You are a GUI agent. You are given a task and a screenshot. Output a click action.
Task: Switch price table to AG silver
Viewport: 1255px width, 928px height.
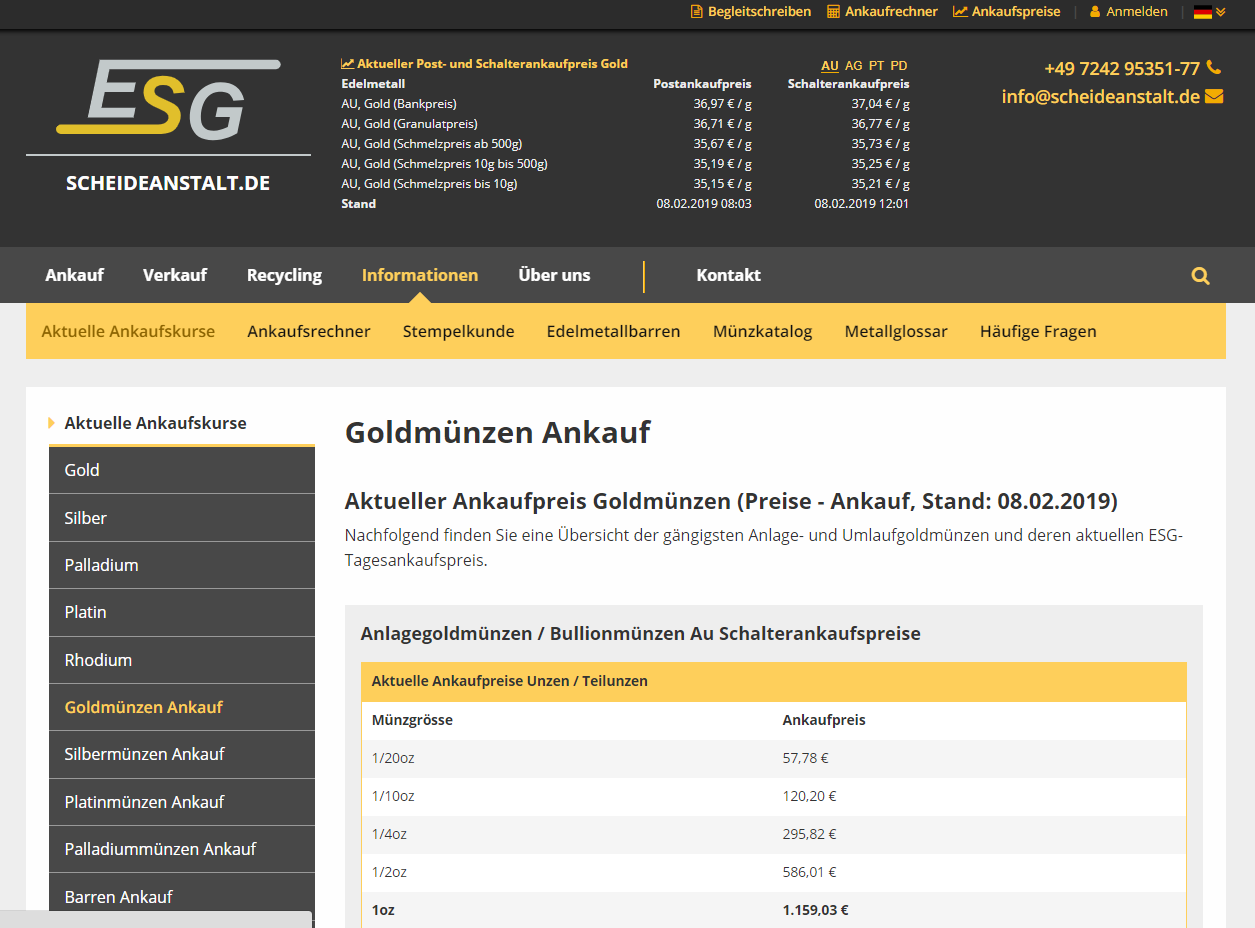click(853, 66)
